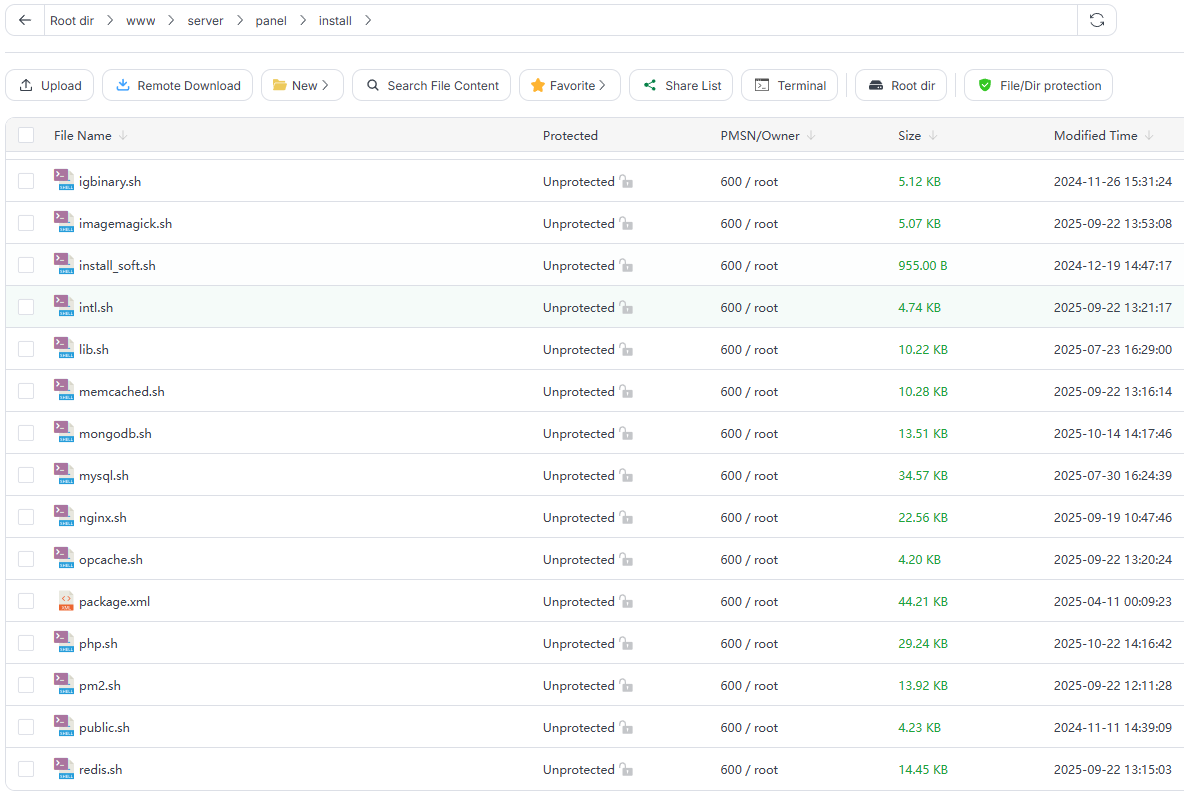Select all files with header checkbox

26,136
